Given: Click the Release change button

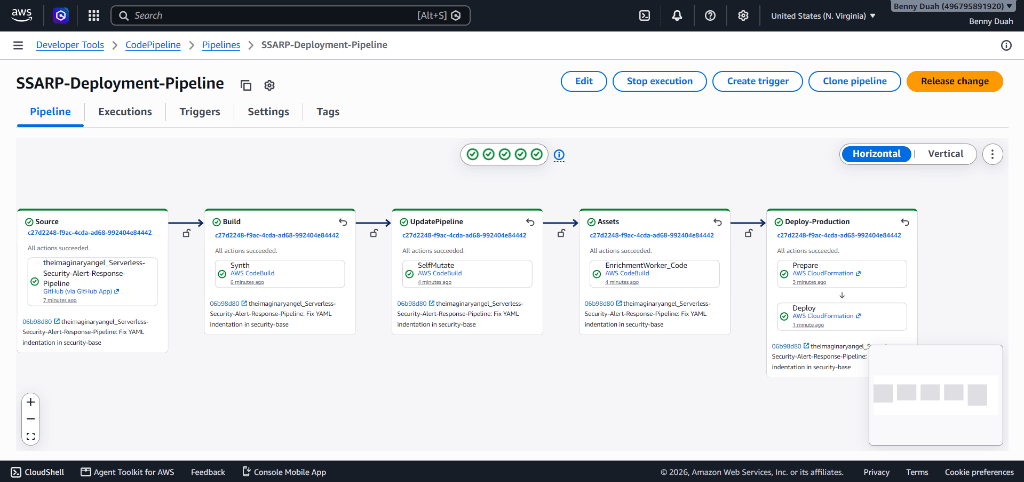Looking at the screenshot, I should click(x=955, y=82).
